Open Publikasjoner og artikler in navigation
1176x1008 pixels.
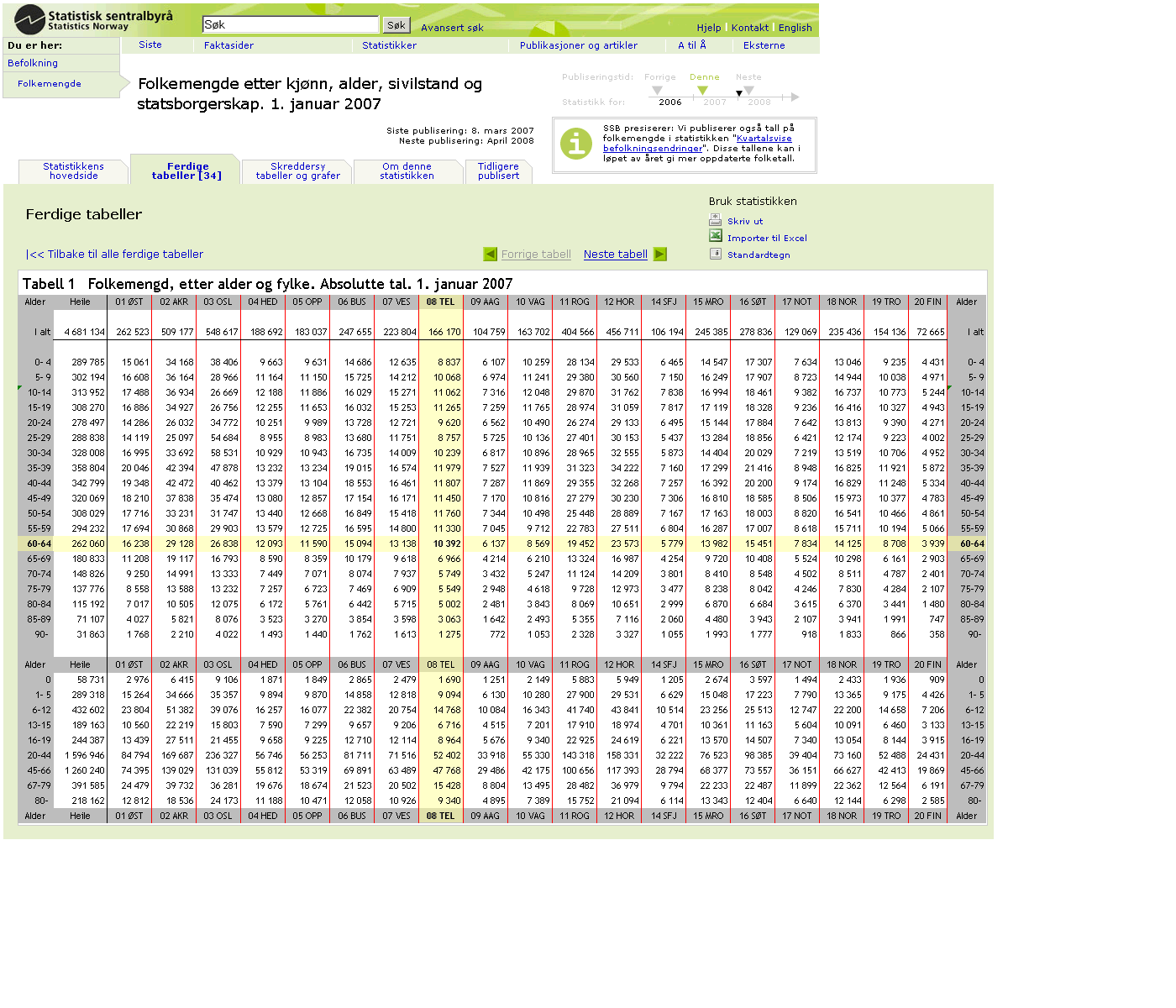click(x=578, y=45)
